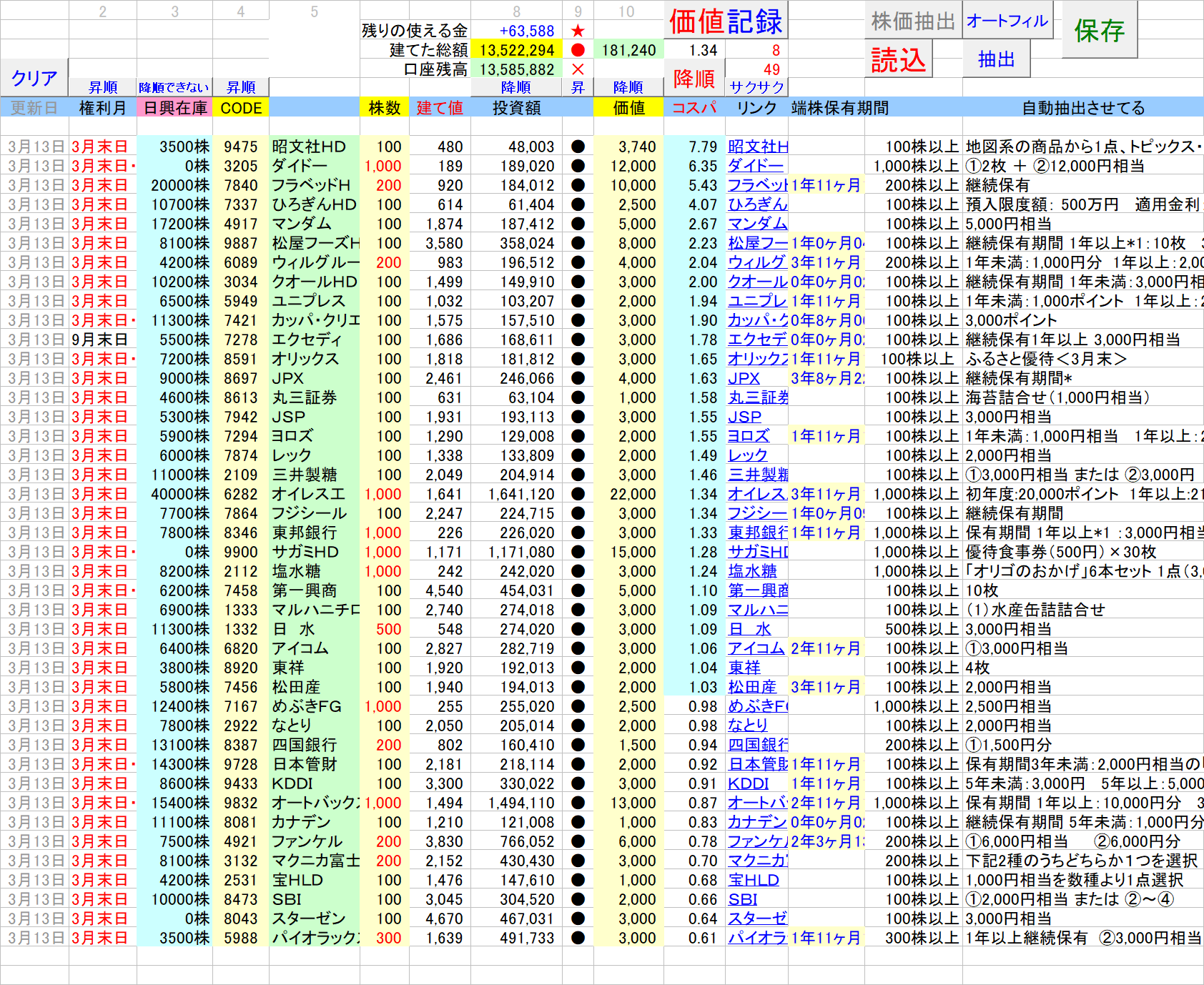Click the red star icon
1204x985 pixels.
coord(578,31)
